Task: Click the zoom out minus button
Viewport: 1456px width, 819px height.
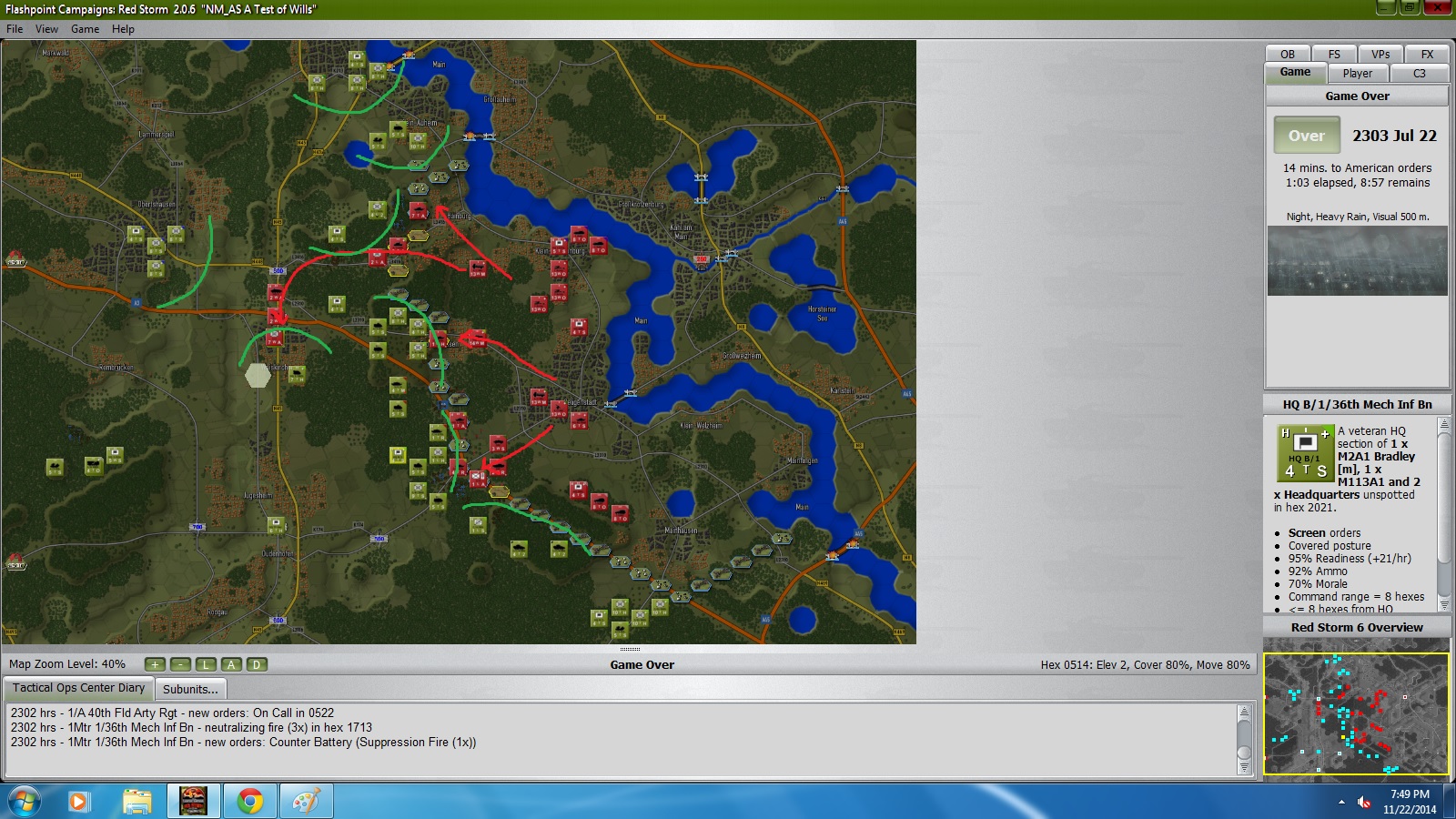Action: click(x=181, y=664)
